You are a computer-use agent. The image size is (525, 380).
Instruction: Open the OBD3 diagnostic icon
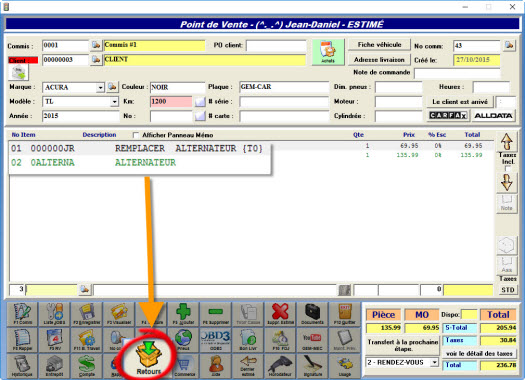point(216,340)
